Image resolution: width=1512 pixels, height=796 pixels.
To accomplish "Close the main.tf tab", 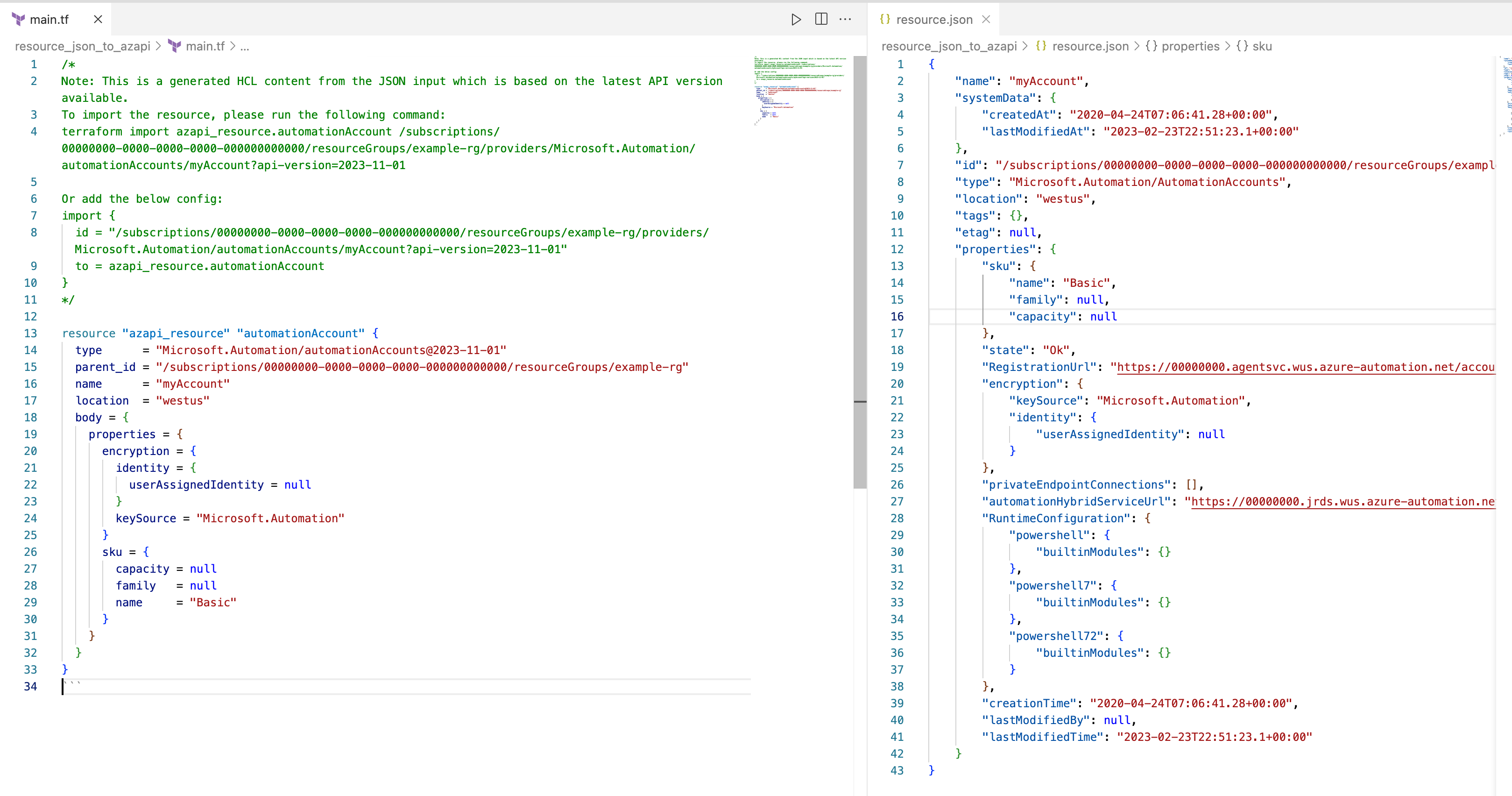I will (98, 19).
